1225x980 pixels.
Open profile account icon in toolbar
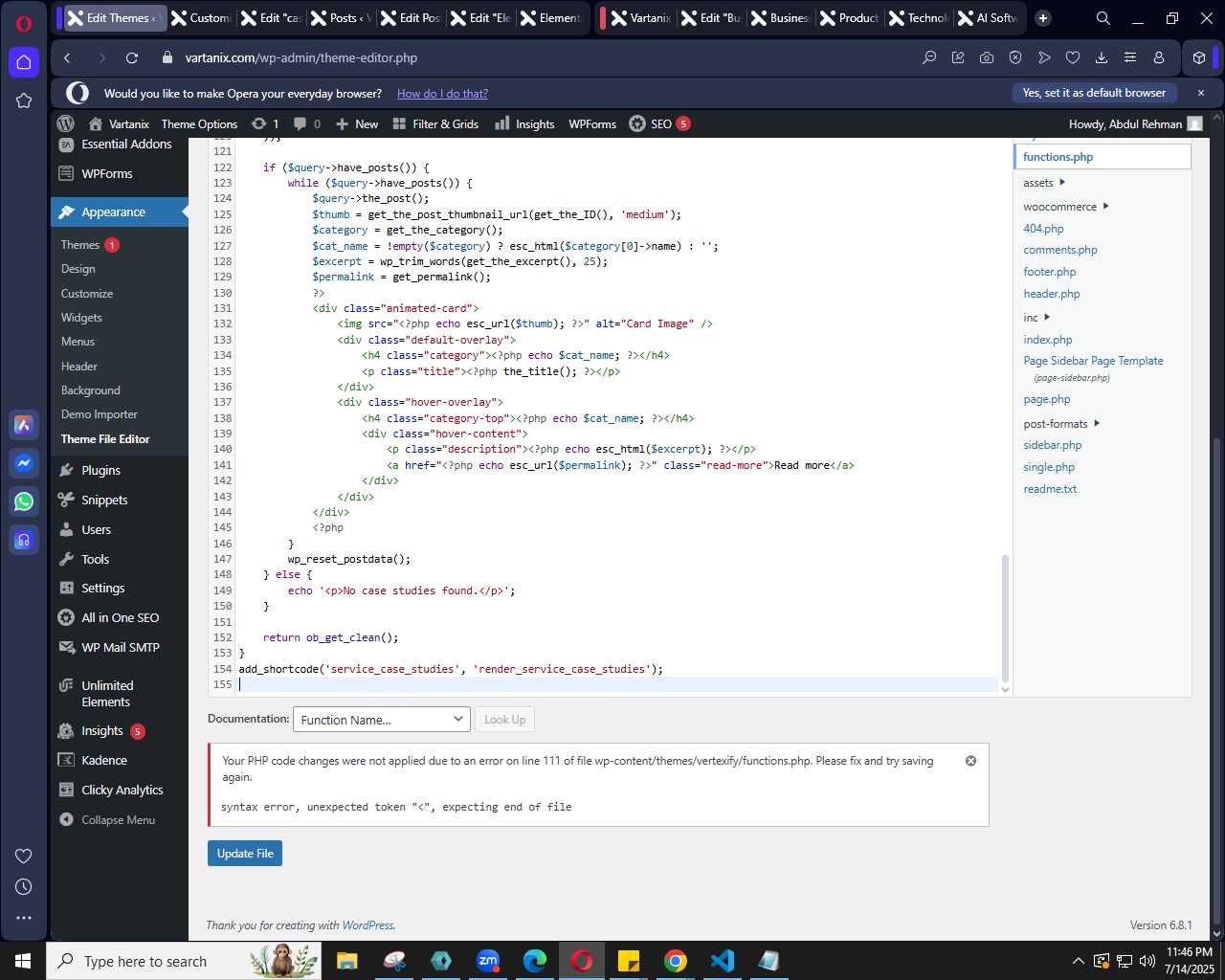click(x=1159, y=57)
